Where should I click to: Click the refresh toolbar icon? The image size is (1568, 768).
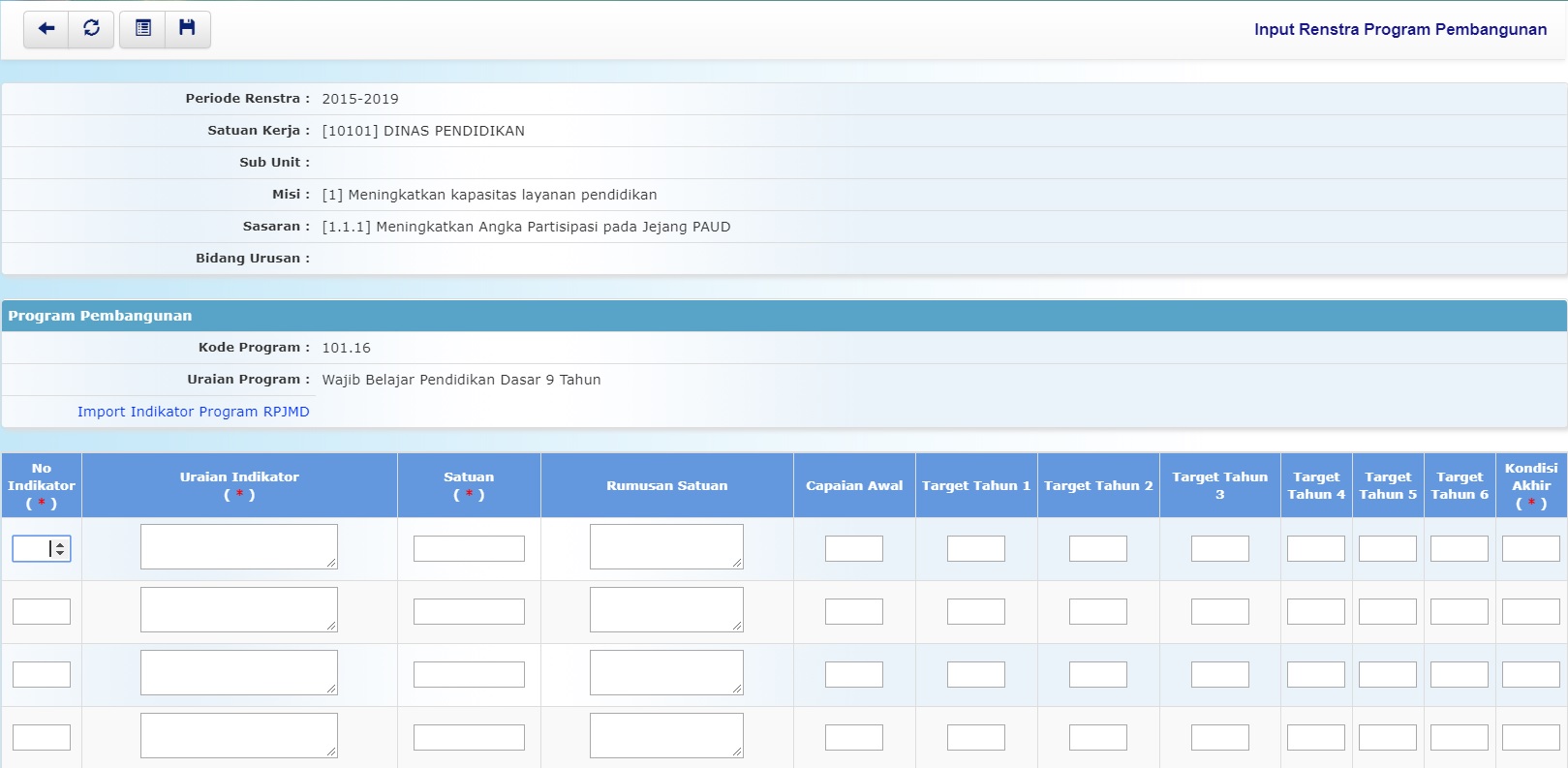[91, 29]
